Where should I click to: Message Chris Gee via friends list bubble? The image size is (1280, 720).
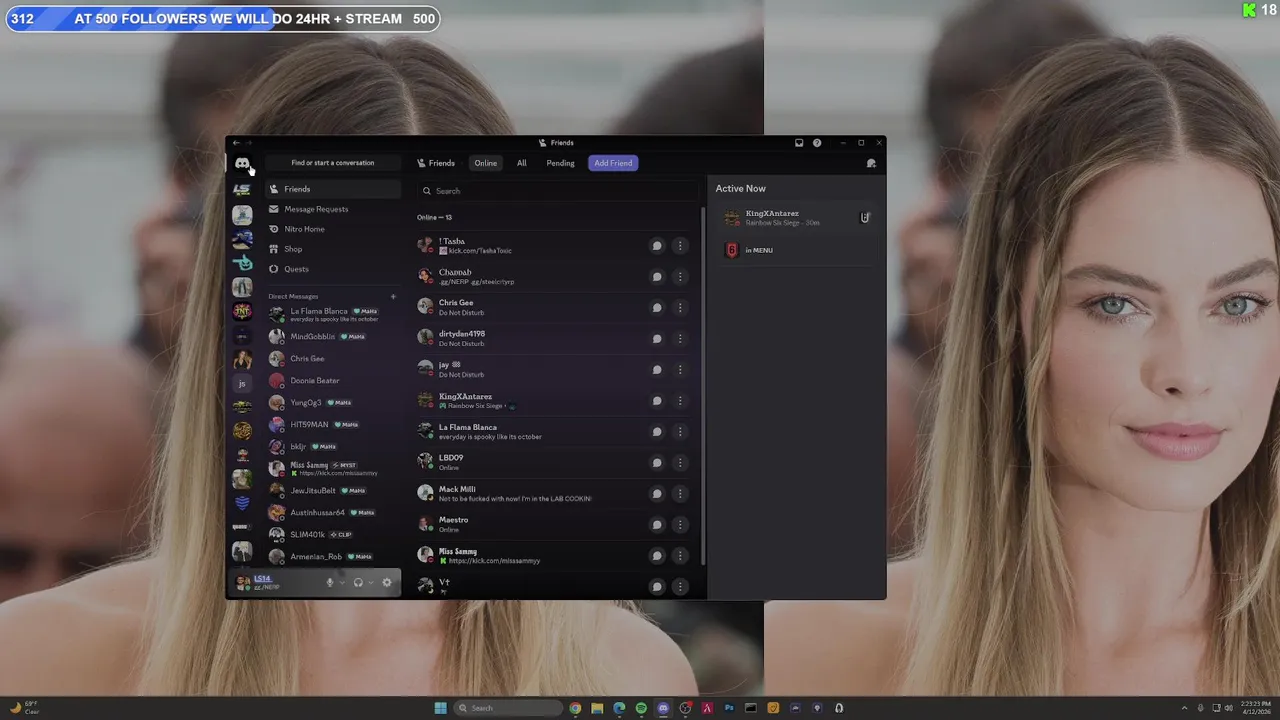657,308
